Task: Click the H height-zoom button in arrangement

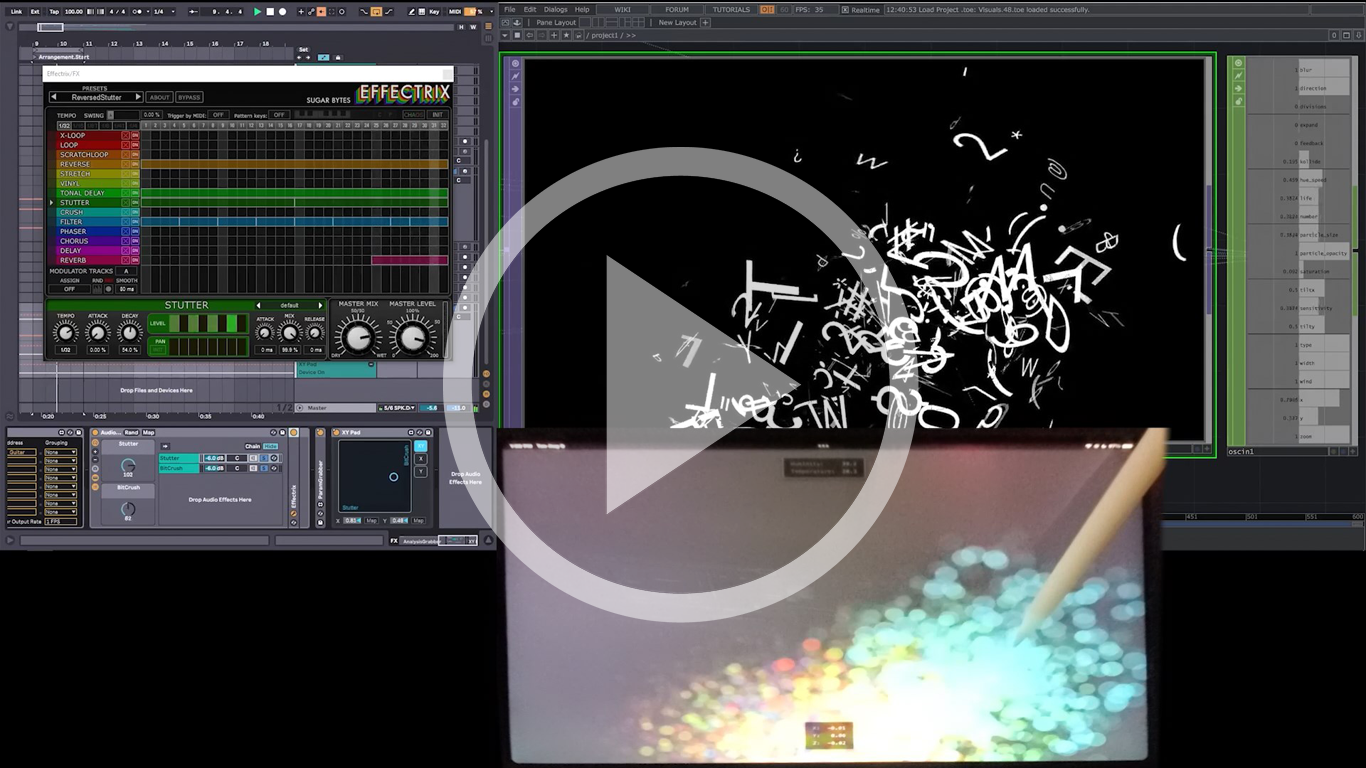Action: (461, 27)
